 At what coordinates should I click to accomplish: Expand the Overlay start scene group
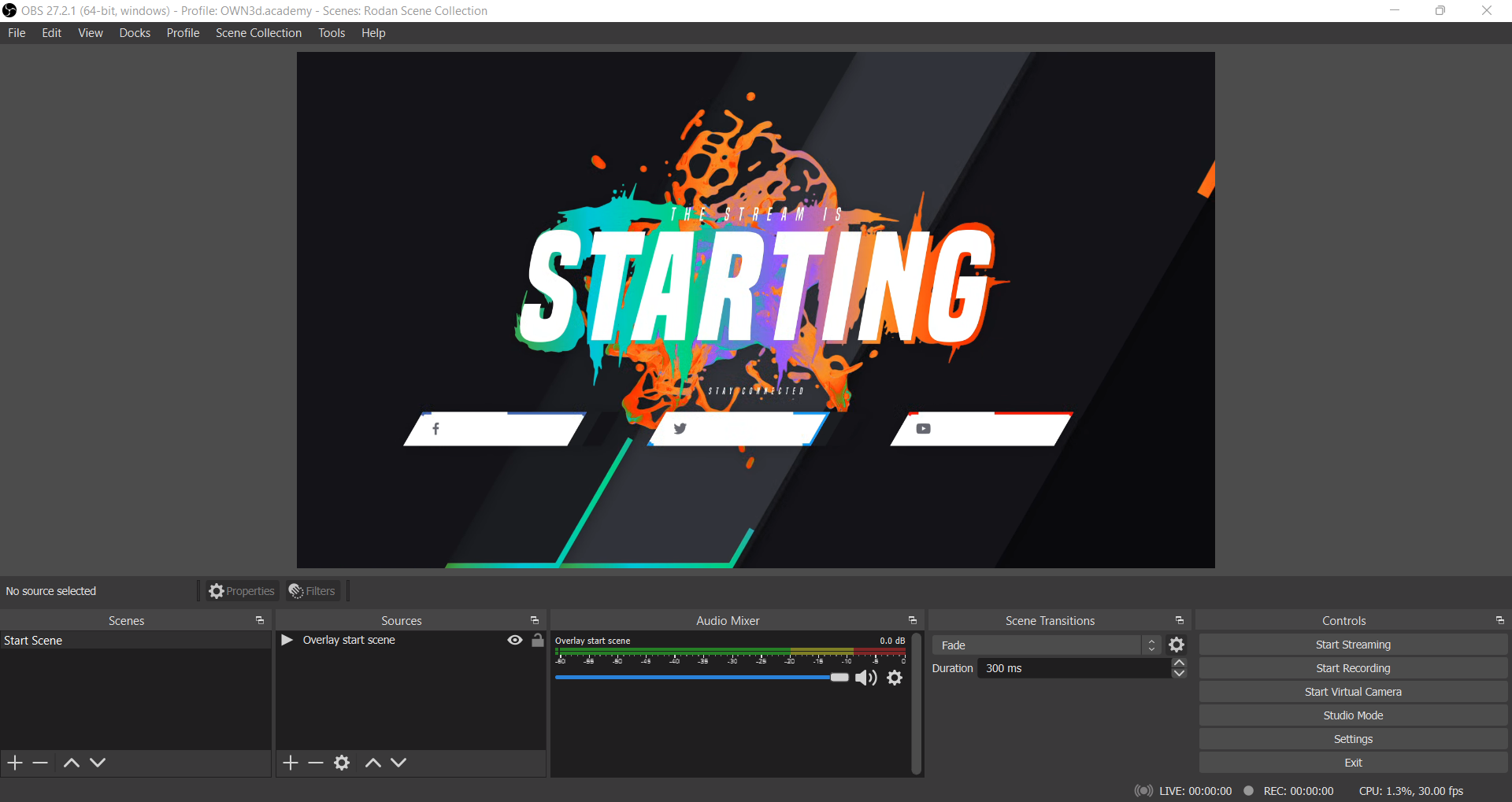[287, 641]
